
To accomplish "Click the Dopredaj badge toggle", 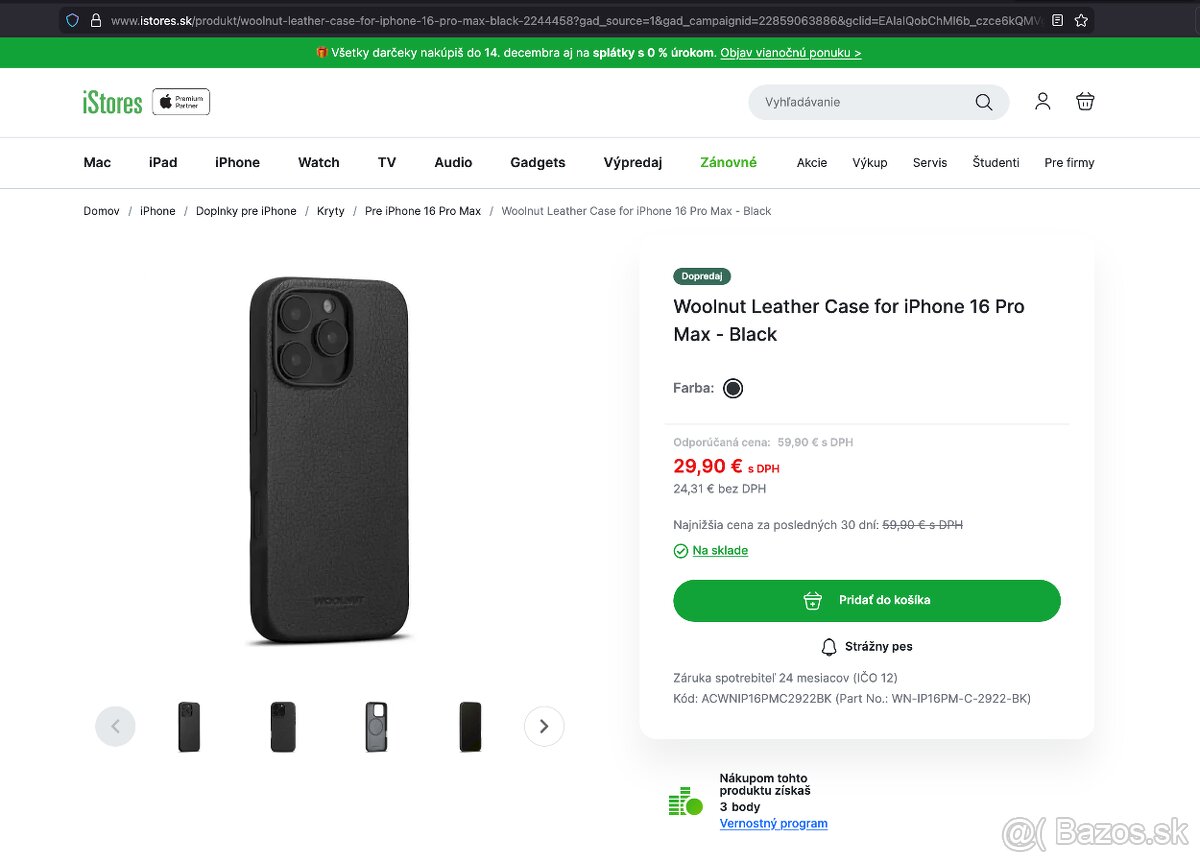I will tap(701, 276).
